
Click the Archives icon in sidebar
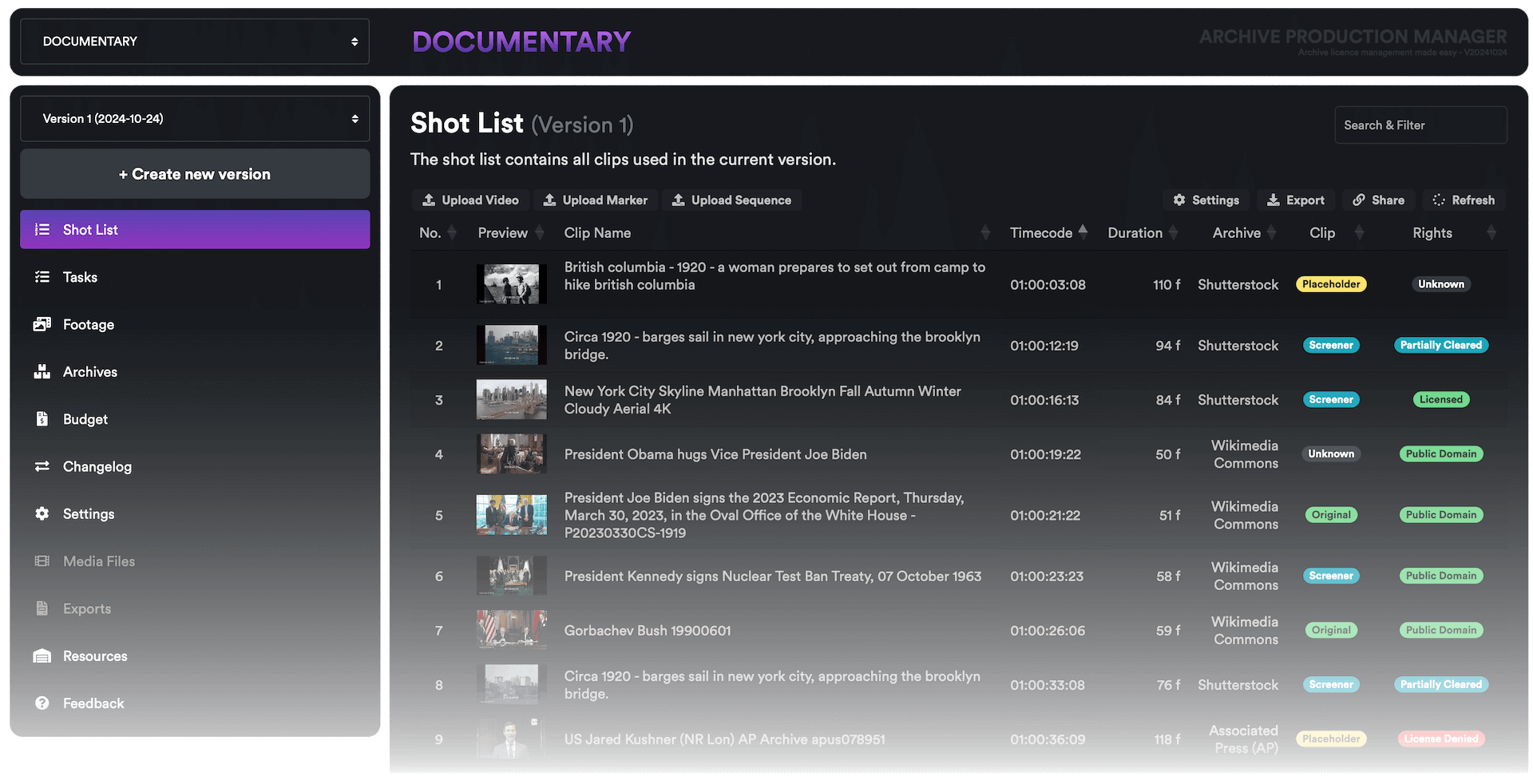coord(42,371)
